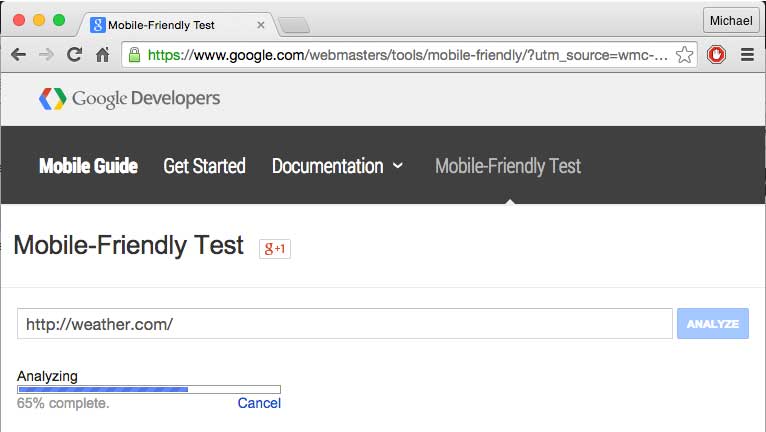Cancel the analysis in progress

(x=259, y=403)
